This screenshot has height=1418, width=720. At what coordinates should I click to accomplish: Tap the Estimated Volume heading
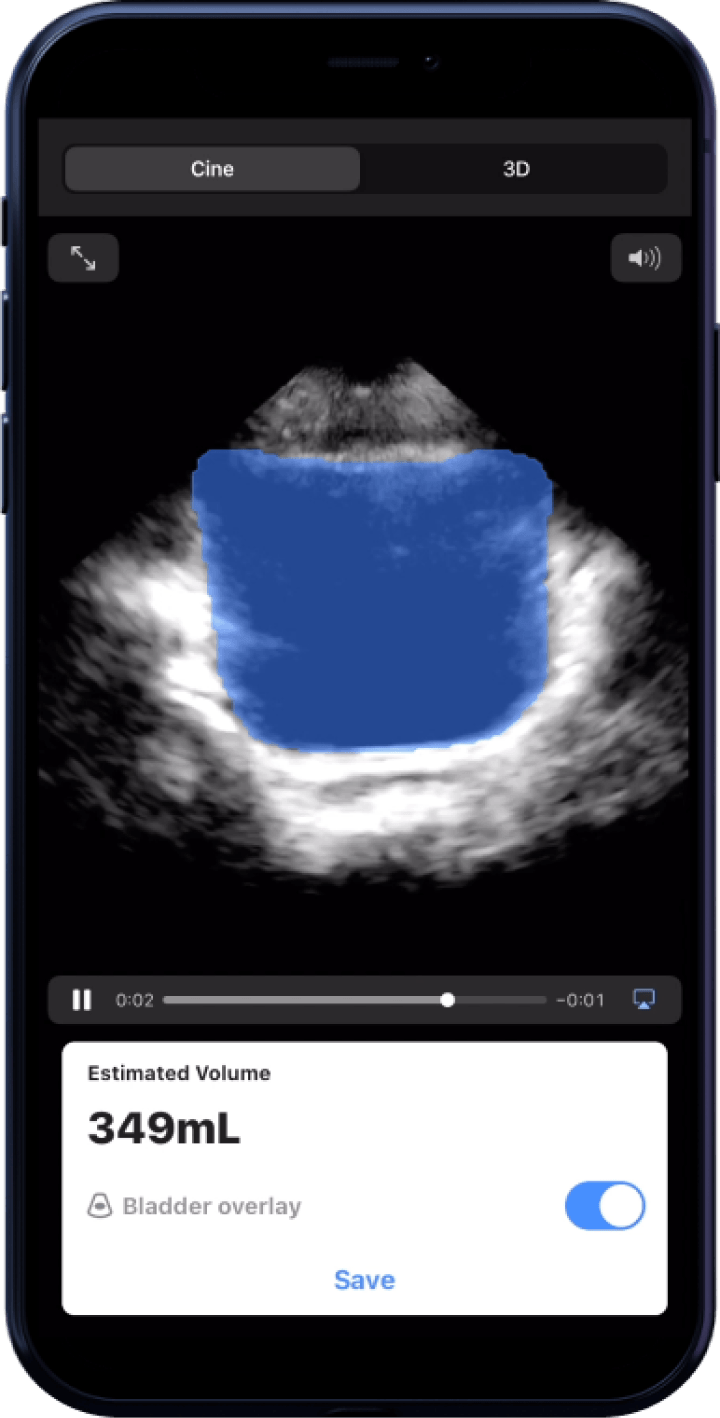click(x=179, y=1073)
